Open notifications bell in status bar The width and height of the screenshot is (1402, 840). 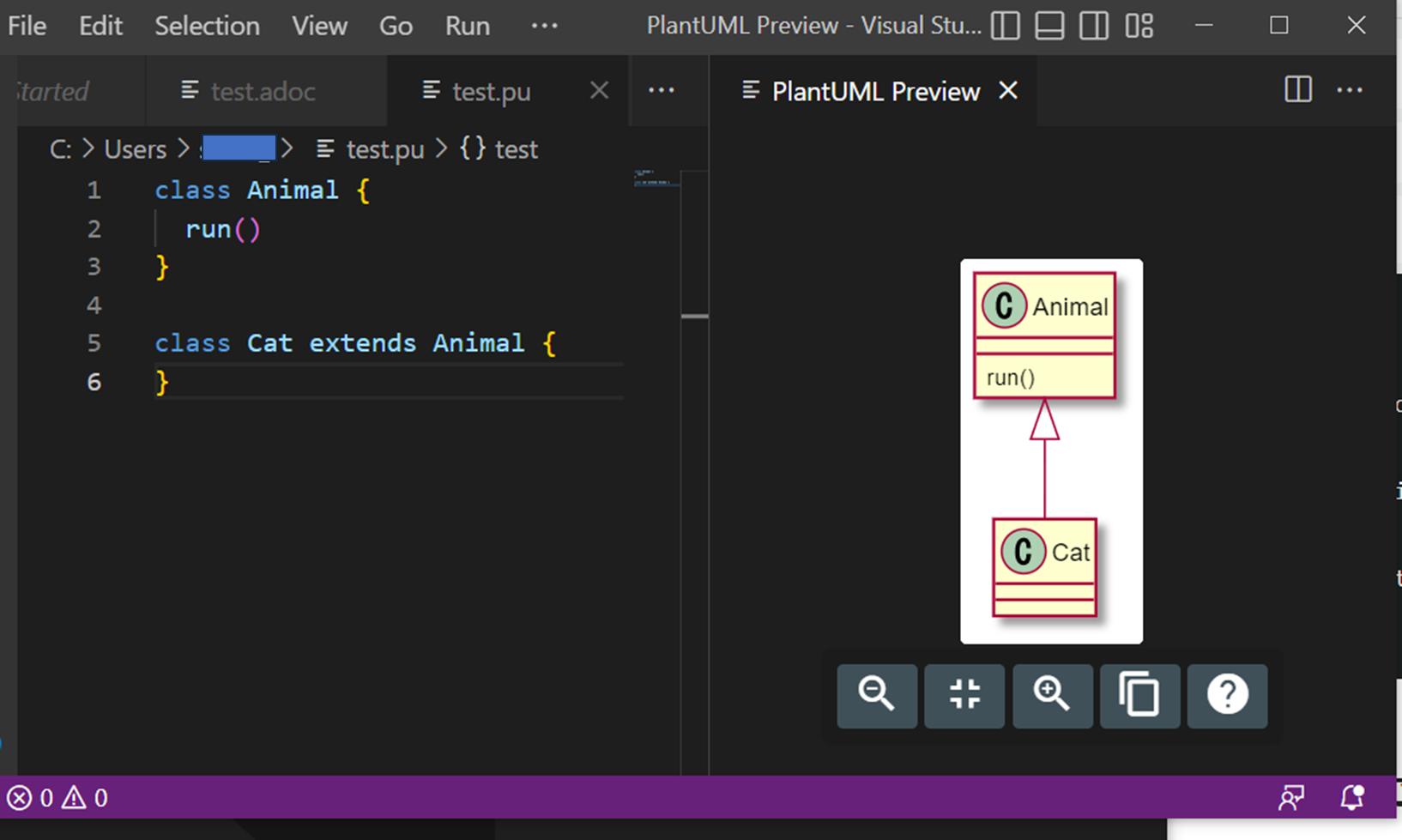[1352, 798]
